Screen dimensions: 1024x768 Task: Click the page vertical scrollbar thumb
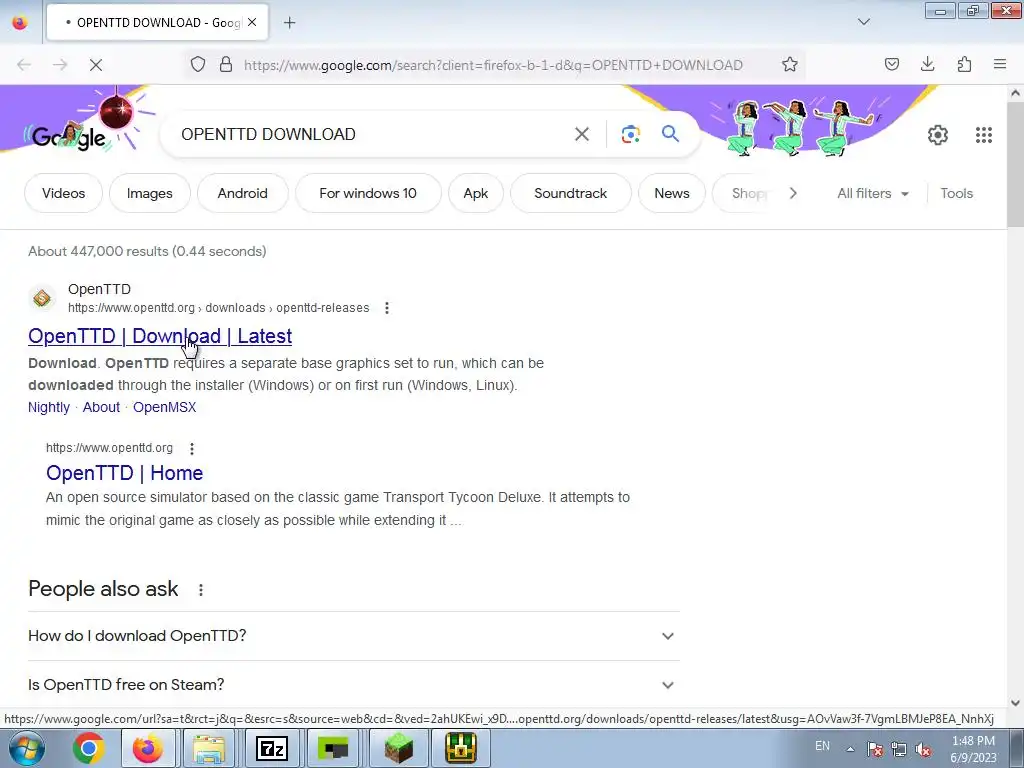[1015, 167]
